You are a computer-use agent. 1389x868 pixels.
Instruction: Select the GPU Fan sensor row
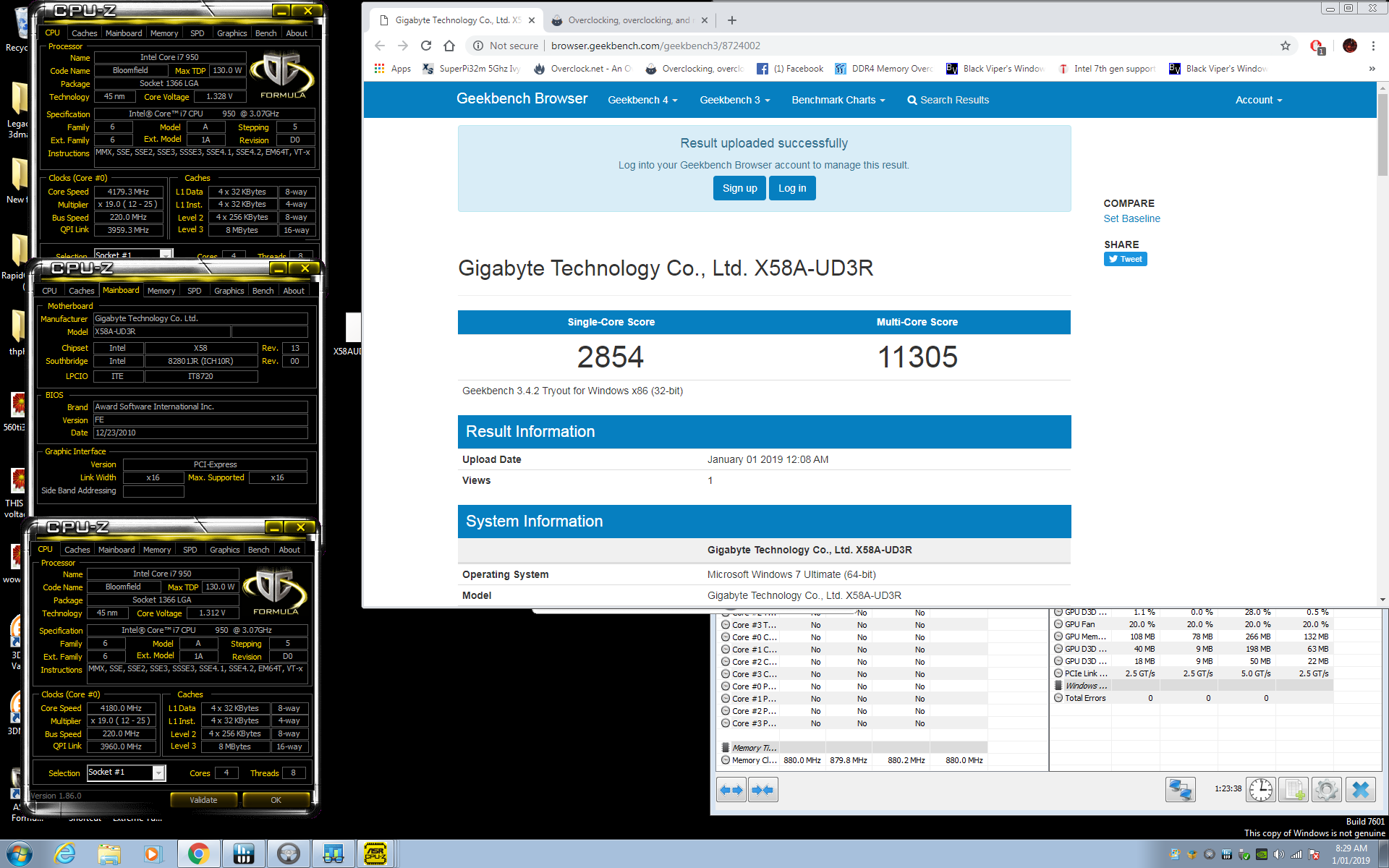click(1193, 624)
